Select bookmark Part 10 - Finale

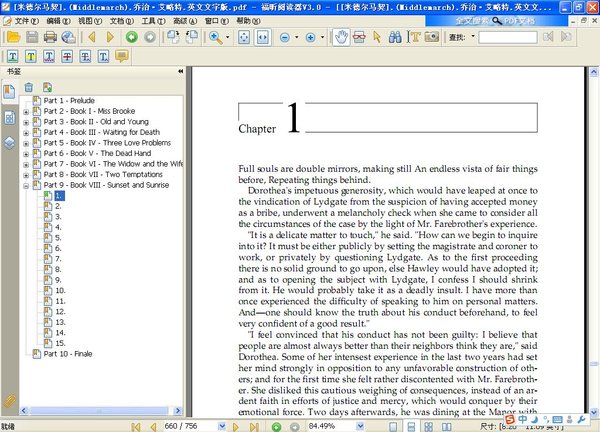[68, 354]
